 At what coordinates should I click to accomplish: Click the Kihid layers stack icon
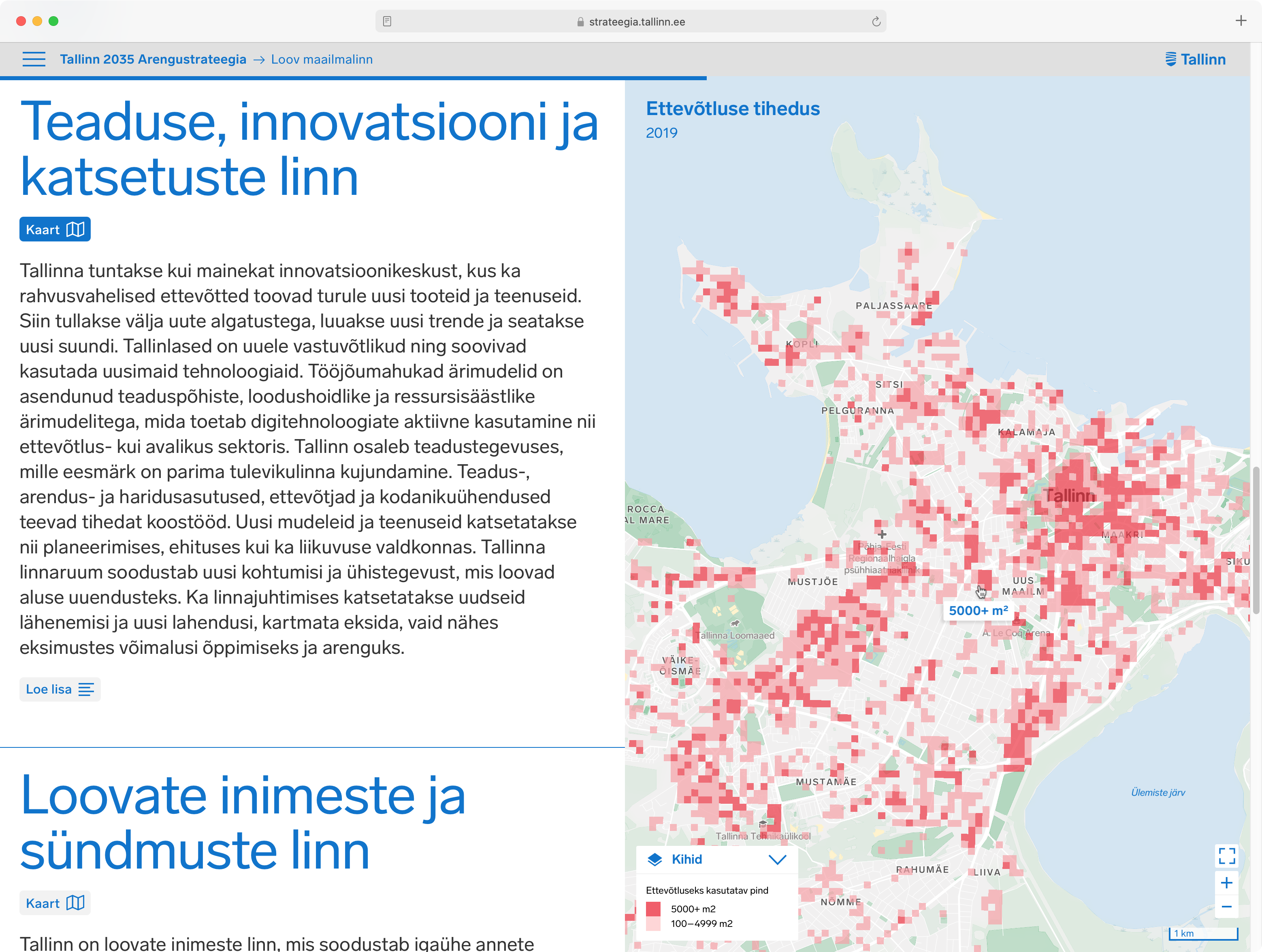pos(655,860)
